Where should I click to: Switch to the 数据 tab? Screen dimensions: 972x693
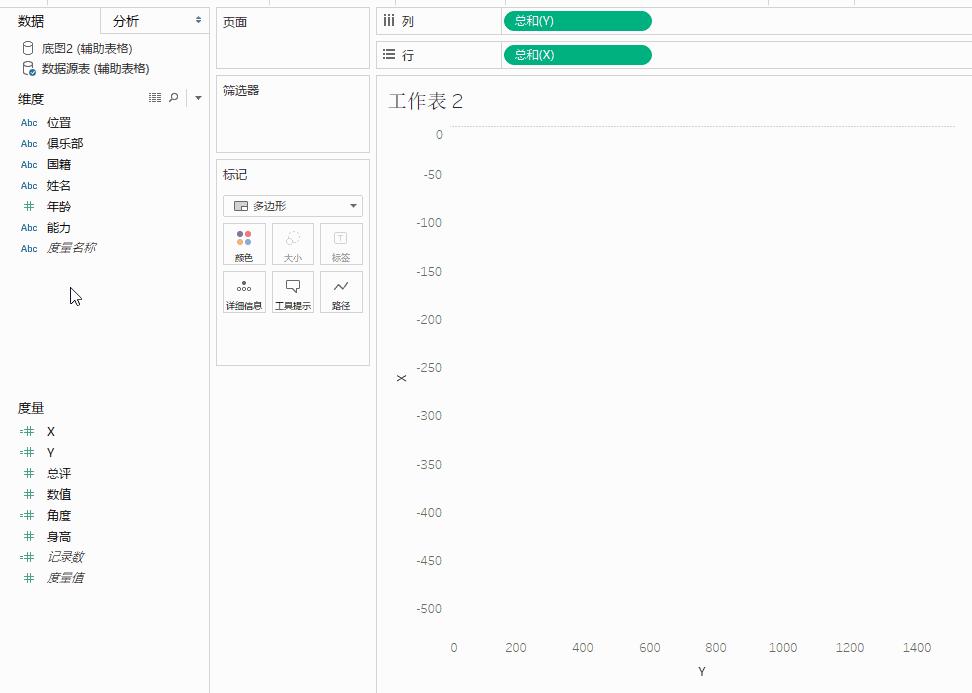[x=31, y=21]
